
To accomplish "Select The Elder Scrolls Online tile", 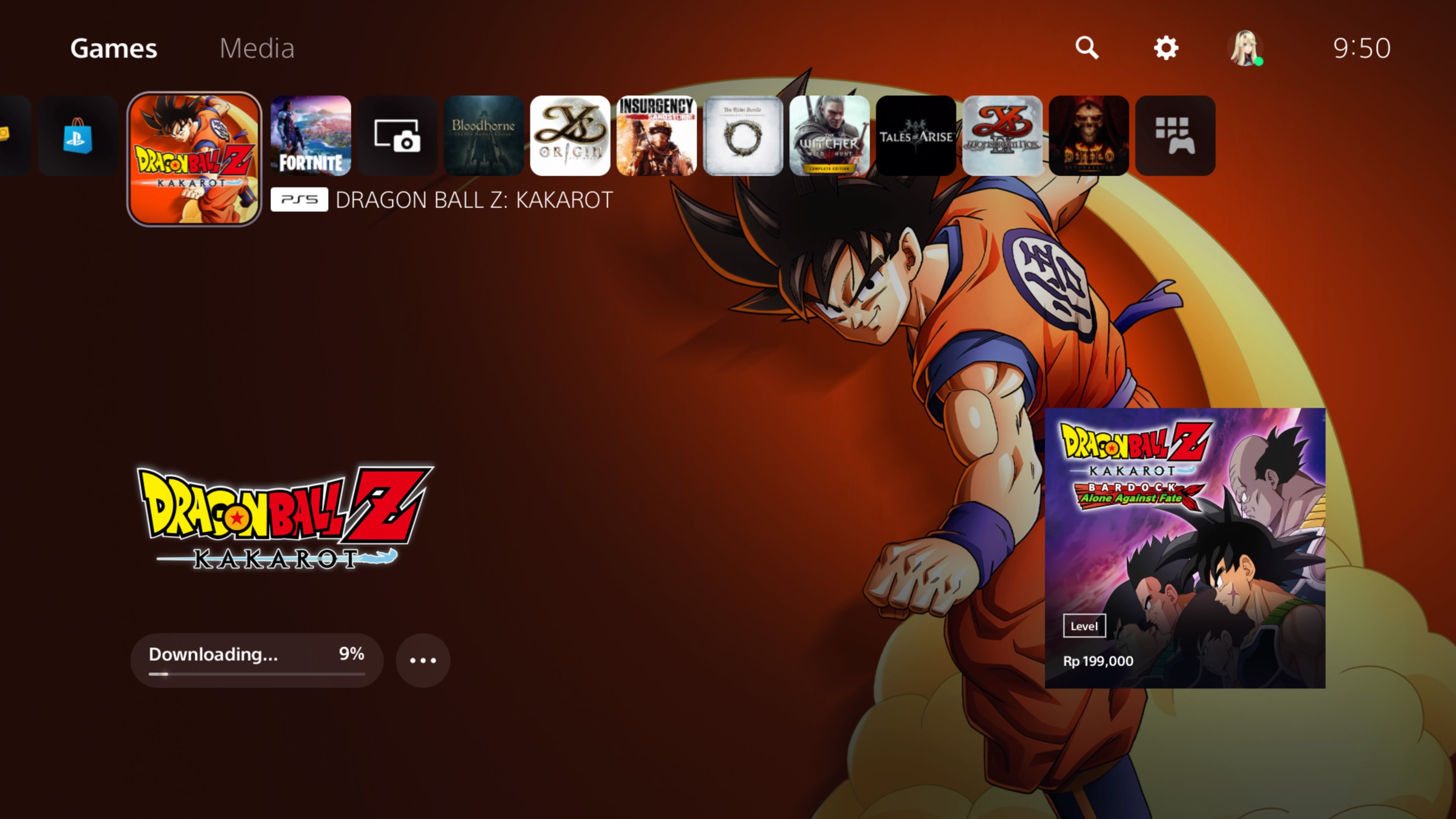I will tap(743, 136).
